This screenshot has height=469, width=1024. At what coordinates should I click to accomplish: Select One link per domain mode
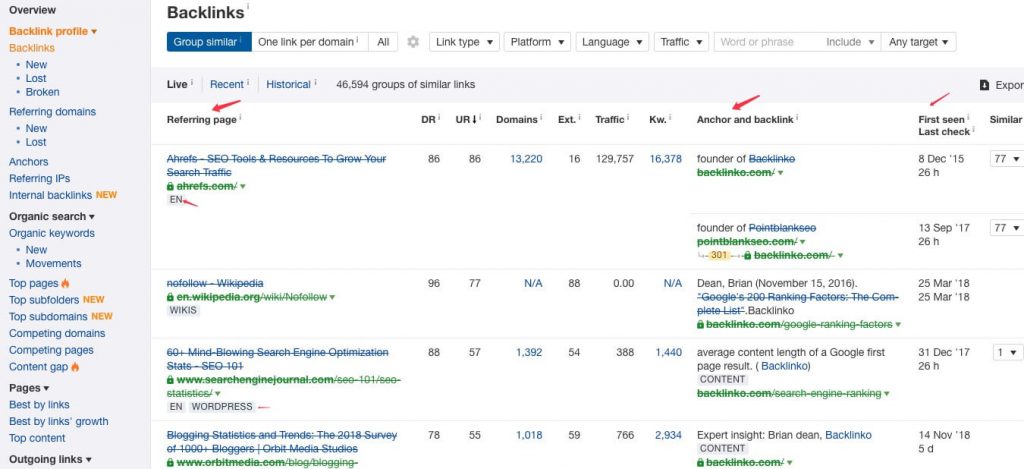310,42
